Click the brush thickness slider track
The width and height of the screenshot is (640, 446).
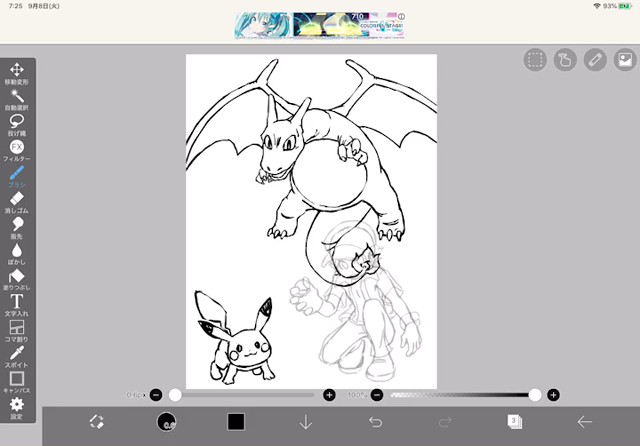[242, 395]
